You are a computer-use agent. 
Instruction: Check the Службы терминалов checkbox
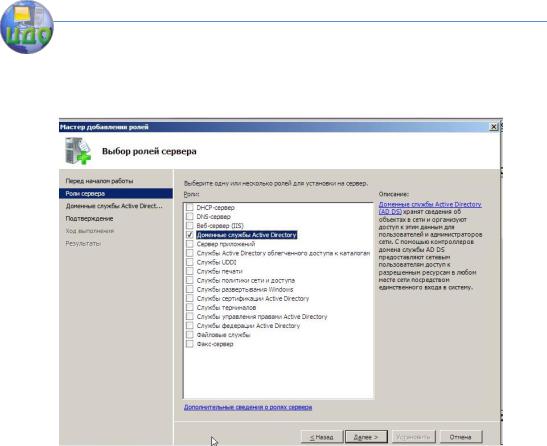[x=189, y=307]
